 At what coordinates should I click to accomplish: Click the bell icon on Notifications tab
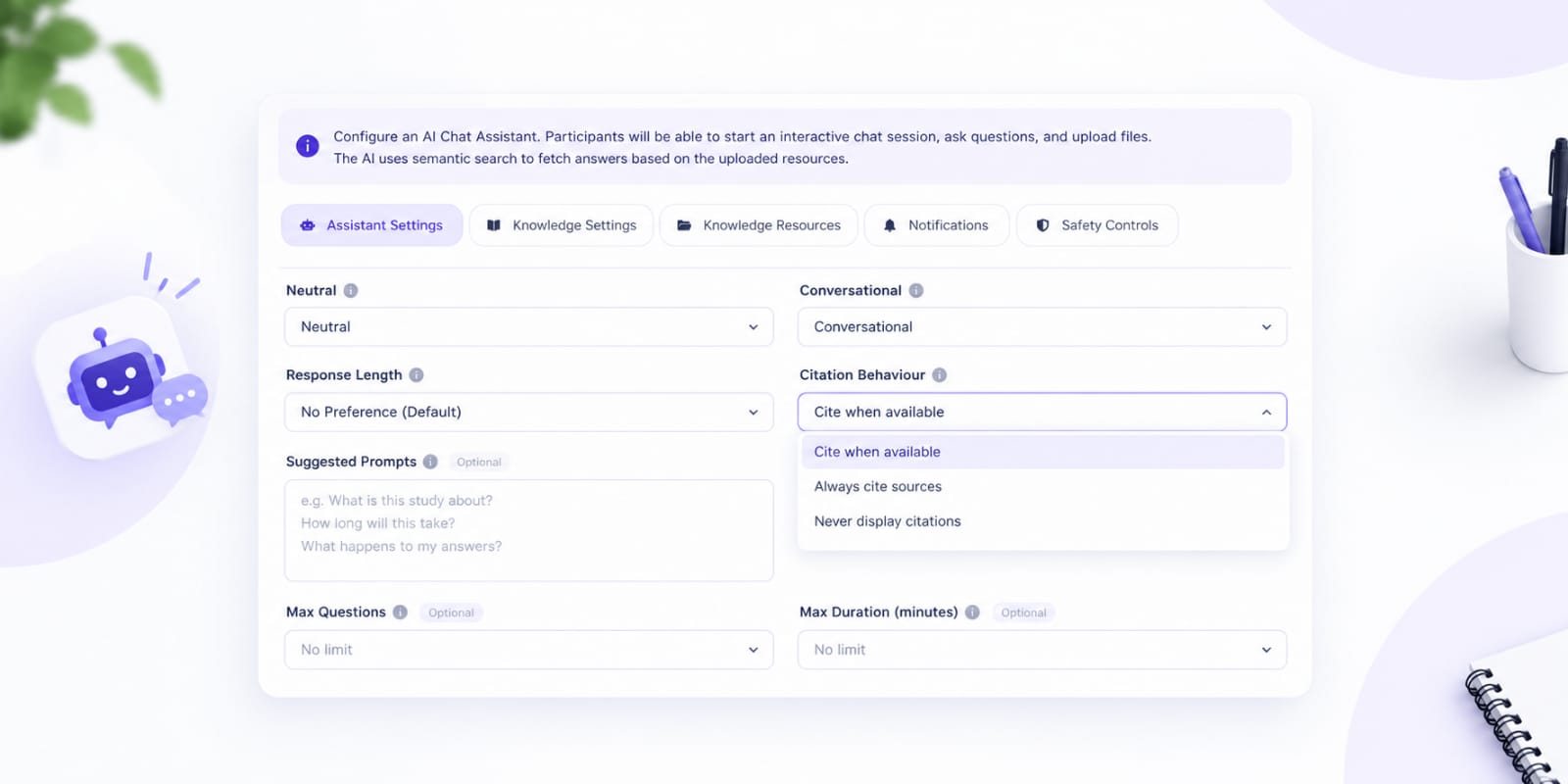point(890,225)
